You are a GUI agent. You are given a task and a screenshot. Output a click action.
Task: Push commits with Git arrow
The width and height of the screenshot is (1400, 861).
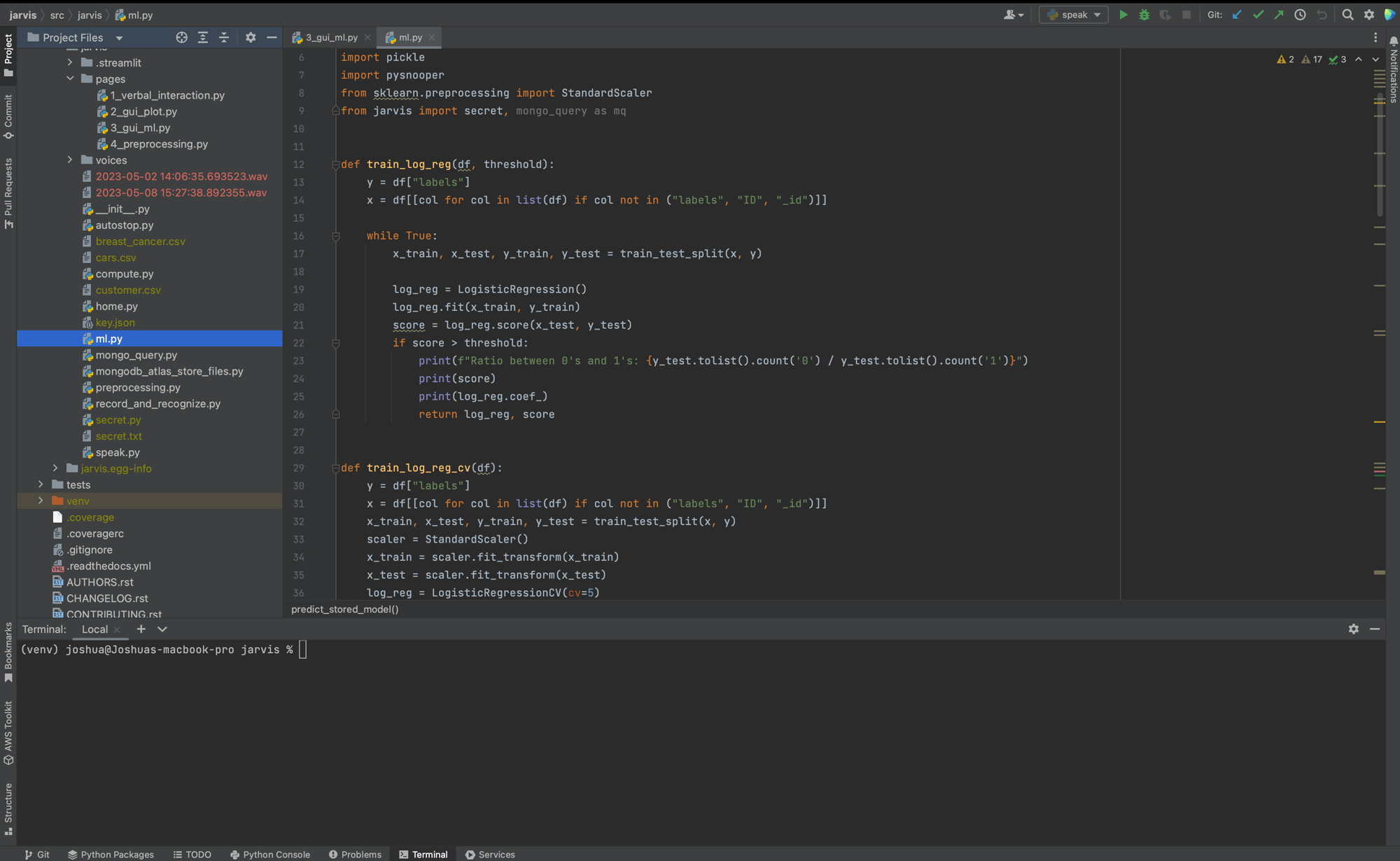click(1279, 15)
